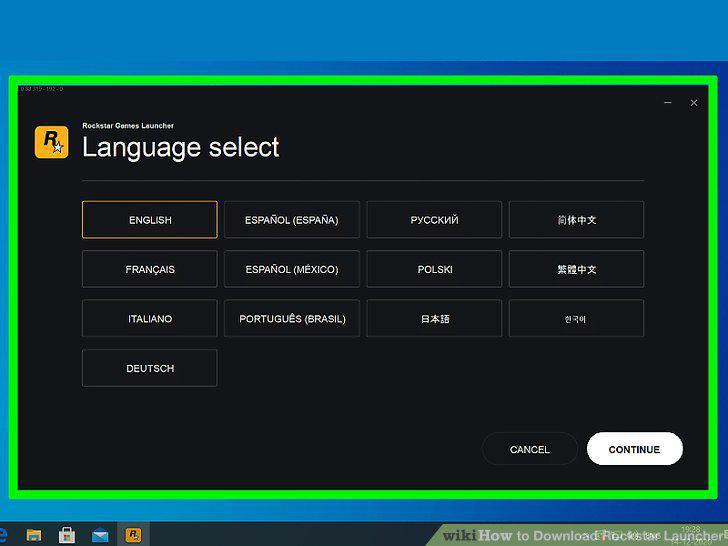Select POLSKI language option
This screenshot has width=728, height=546.
point(434,269)
